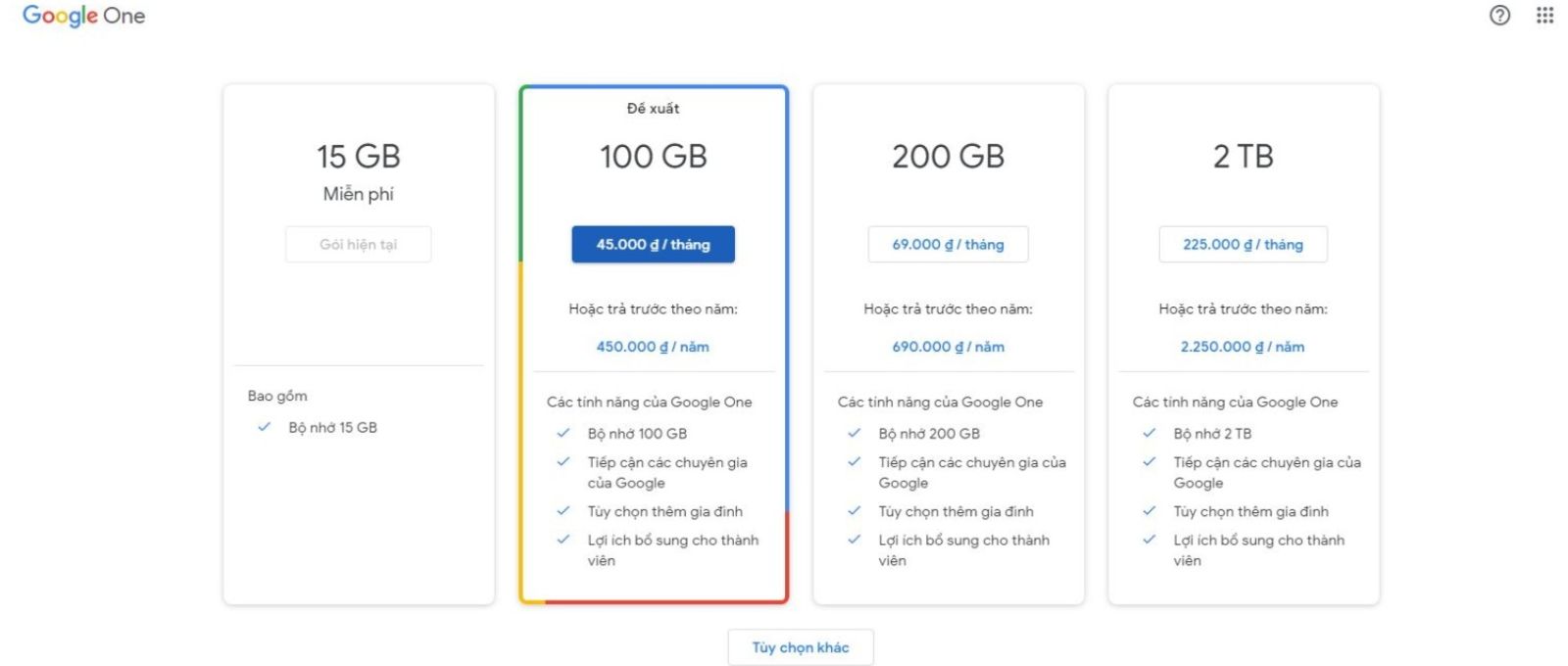Image resolution: width=1568 pixels, height=666 pixels.
Task: Click the Google One logo
Action: tap(83, 16)
